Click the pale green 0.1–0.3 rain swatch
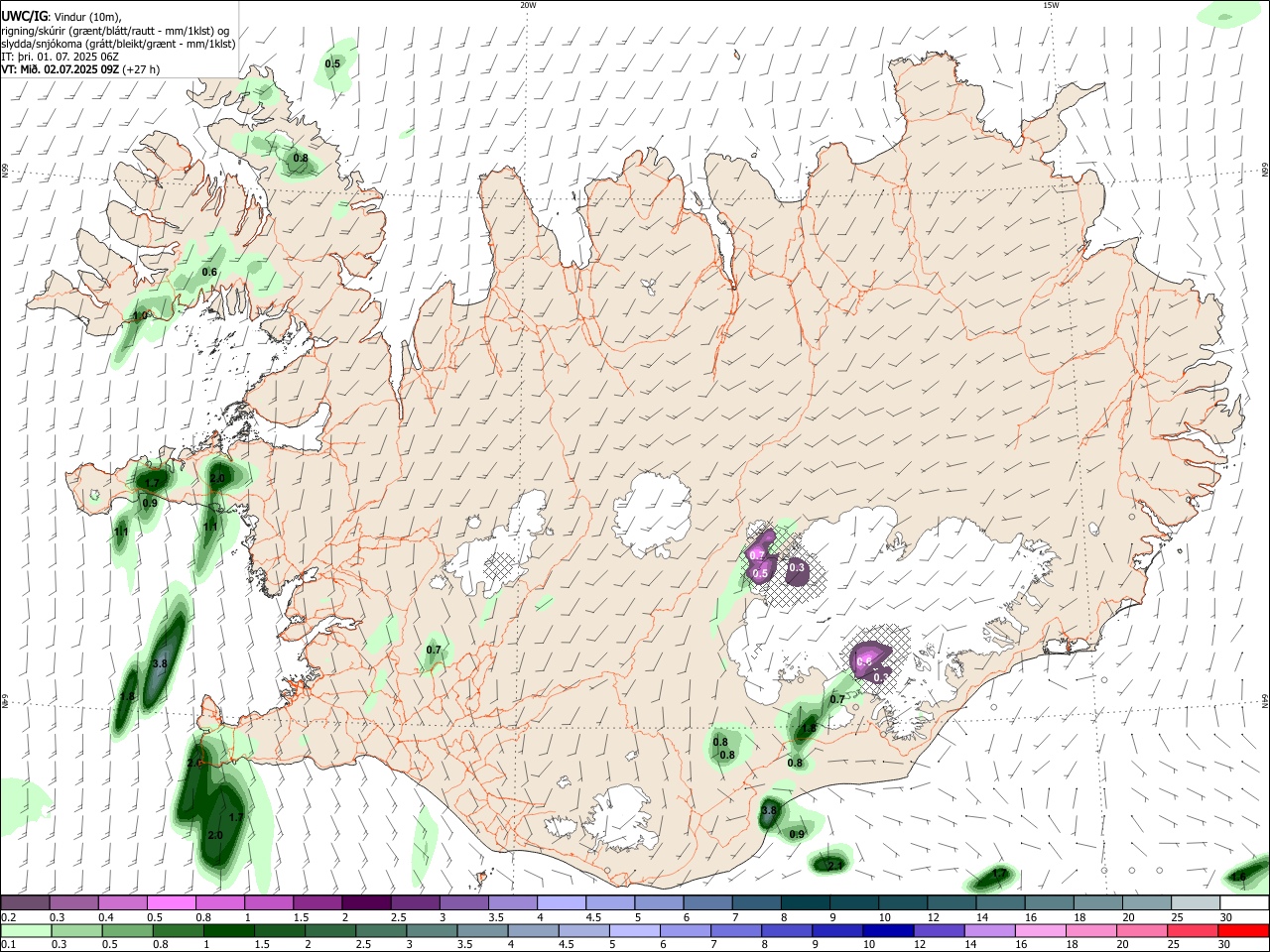Screen dimensions: 1270x952 [x=25, y=930]
